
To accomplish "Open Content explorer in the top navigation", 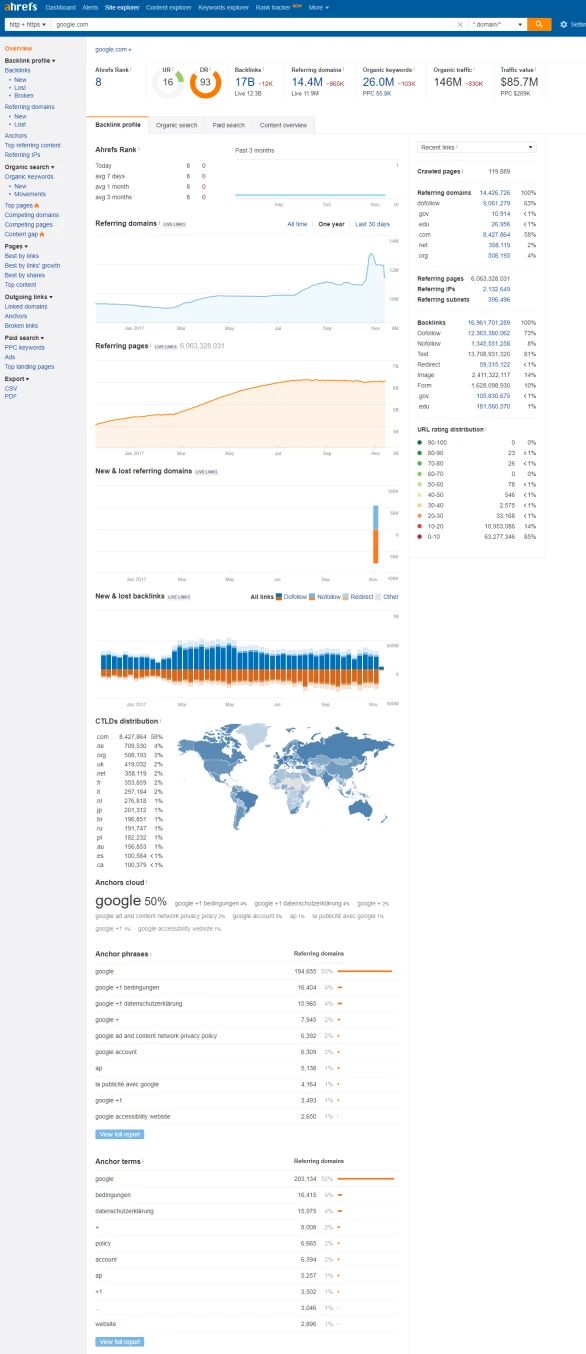I will tap(169, 7).
